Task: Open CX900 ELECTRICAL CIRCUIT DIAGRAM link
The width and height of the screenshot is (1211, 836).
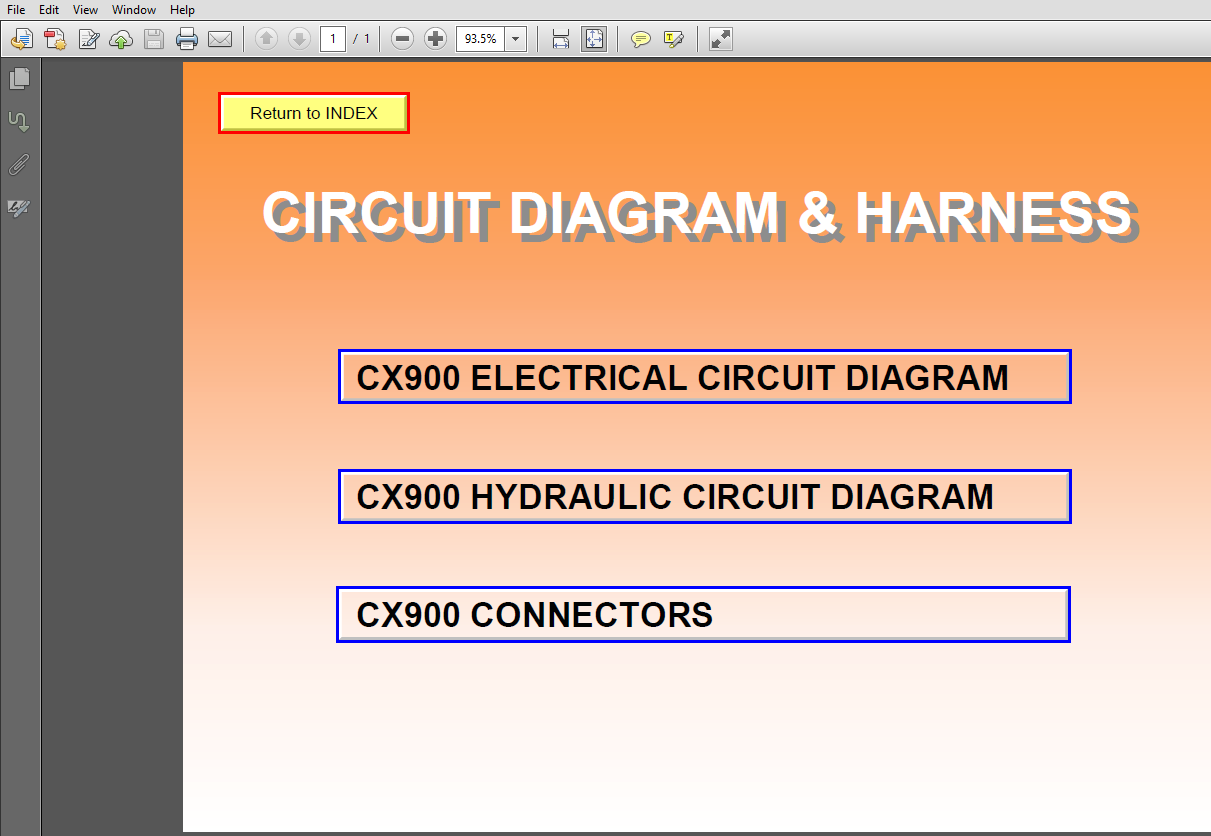Action: [x=705, y=377]
